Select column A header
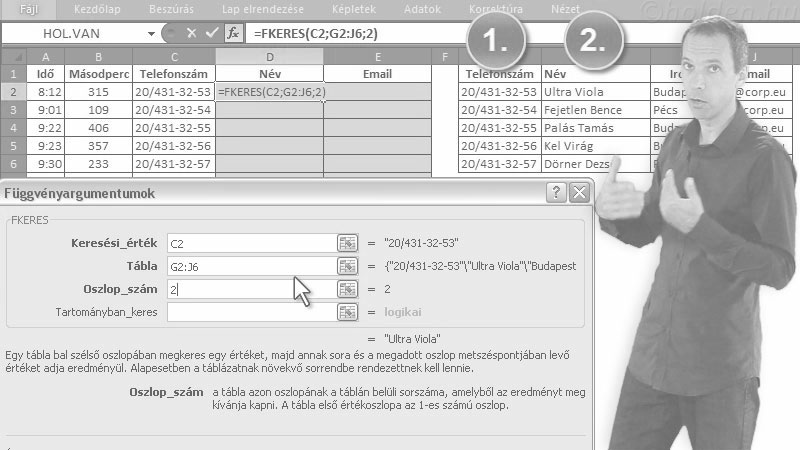Screen dimensions: 800x450 pyautogui.click(x=45, y=57)
